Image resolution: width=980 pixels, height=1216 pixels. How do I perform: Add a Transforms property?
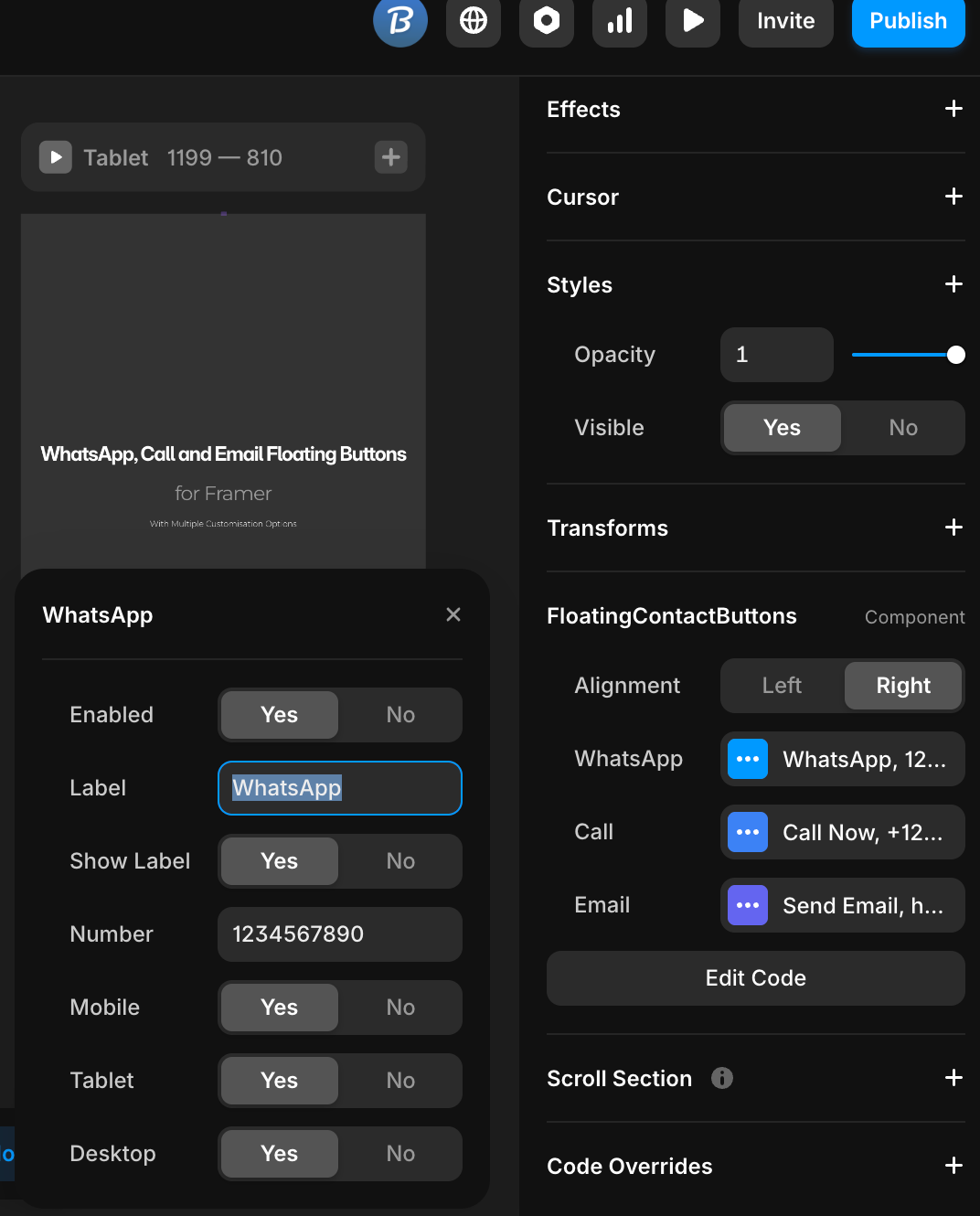click(x=953, y=528)
